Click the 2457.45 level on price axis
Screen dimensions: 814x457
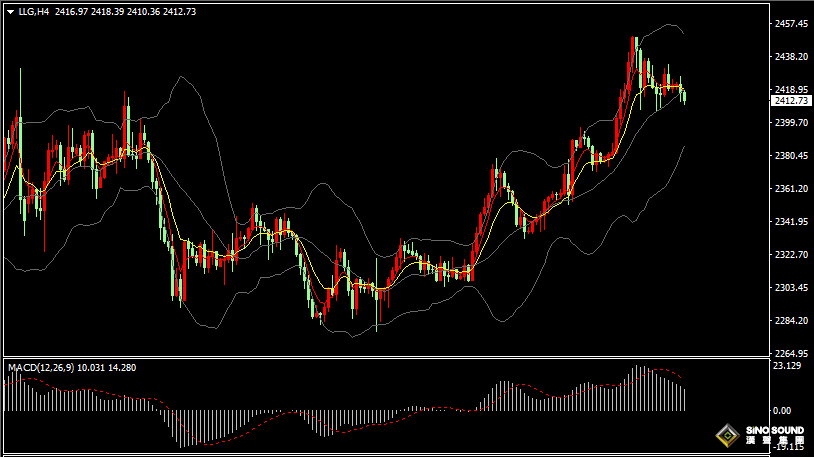click(x=791, y=23)
